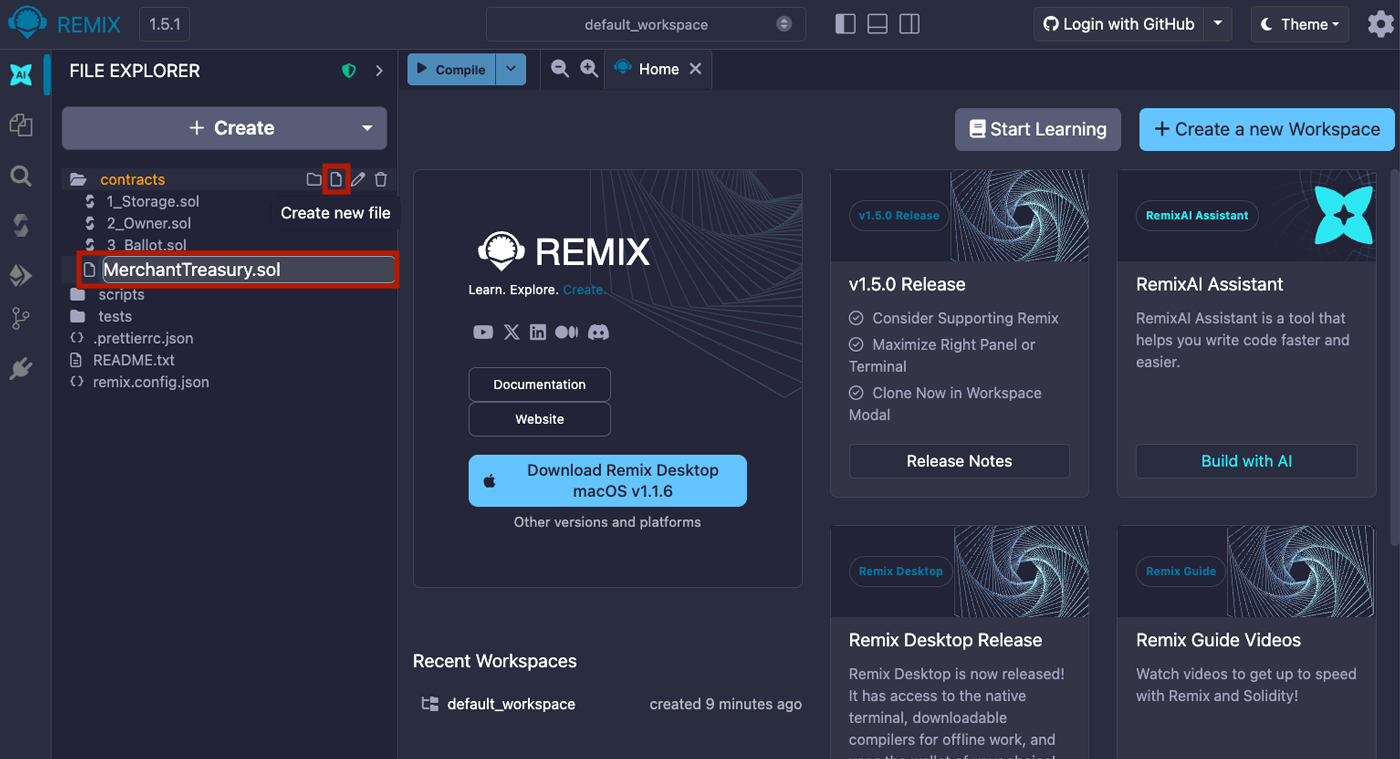Open the Compile dropdown arrow
1400x759 pixels.
511,70
